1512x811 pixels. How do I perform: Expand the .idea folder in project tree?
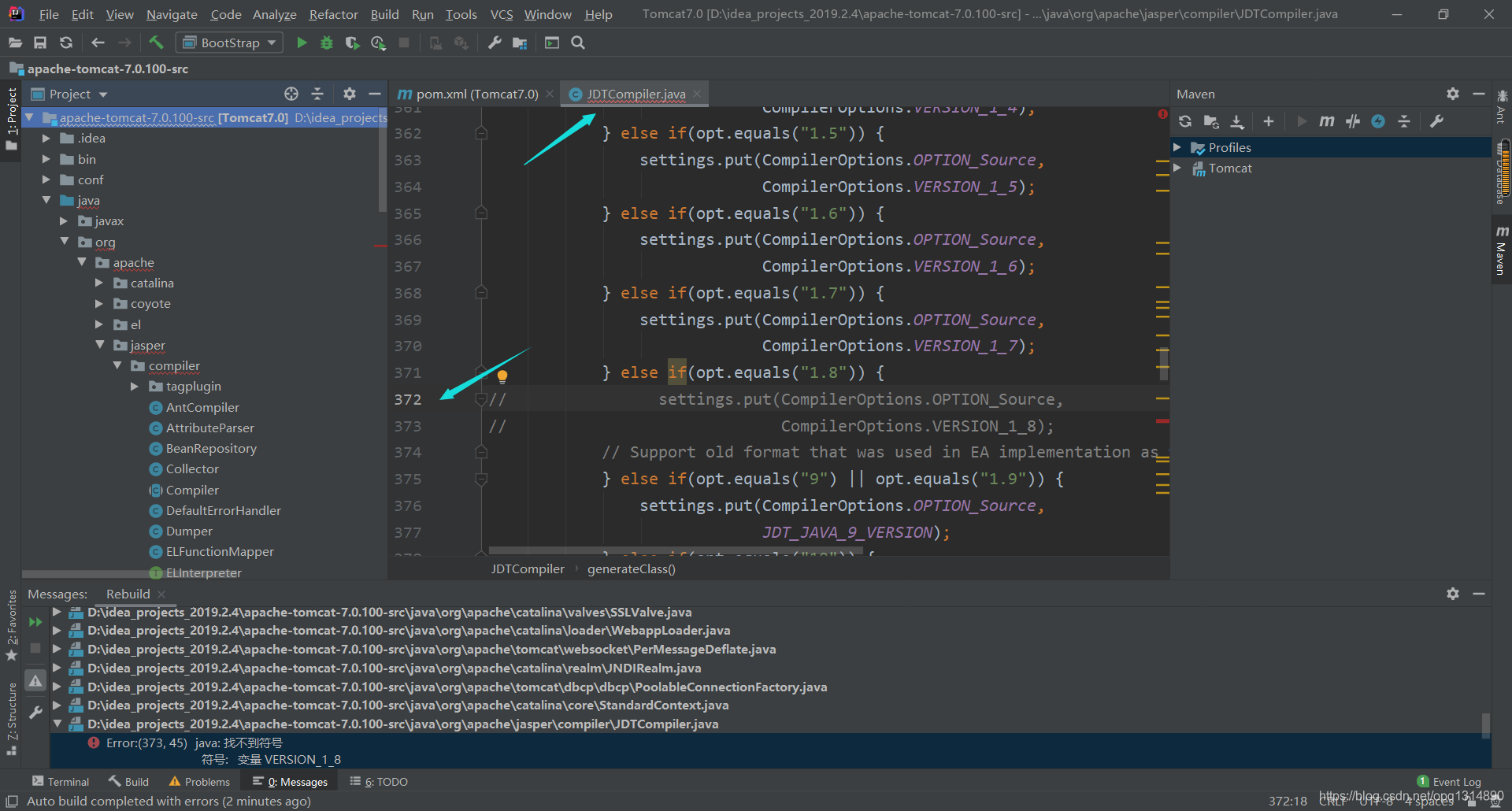pos(46,139)
